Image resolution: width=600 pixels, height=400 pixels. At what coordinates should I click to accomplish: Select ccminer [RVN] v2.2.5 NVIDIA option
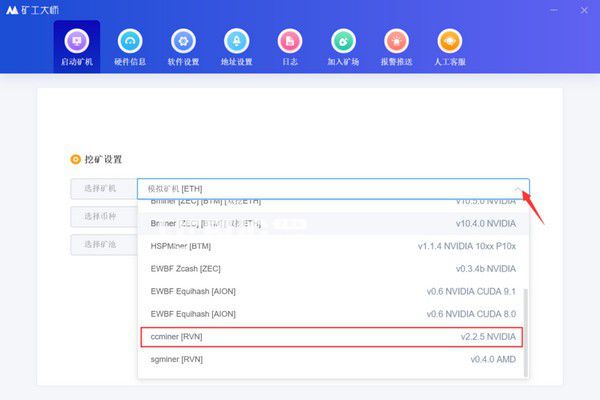331,337
